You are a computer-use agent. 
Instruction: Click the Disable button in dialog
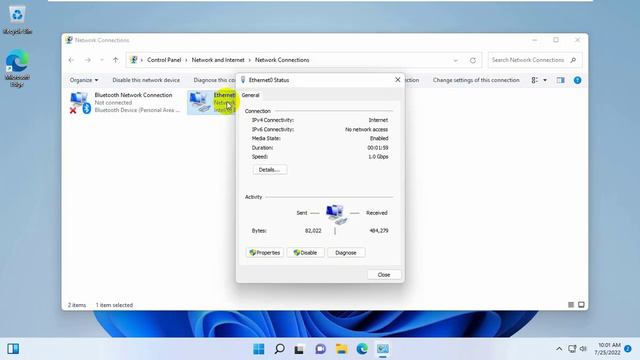[305, 253]
